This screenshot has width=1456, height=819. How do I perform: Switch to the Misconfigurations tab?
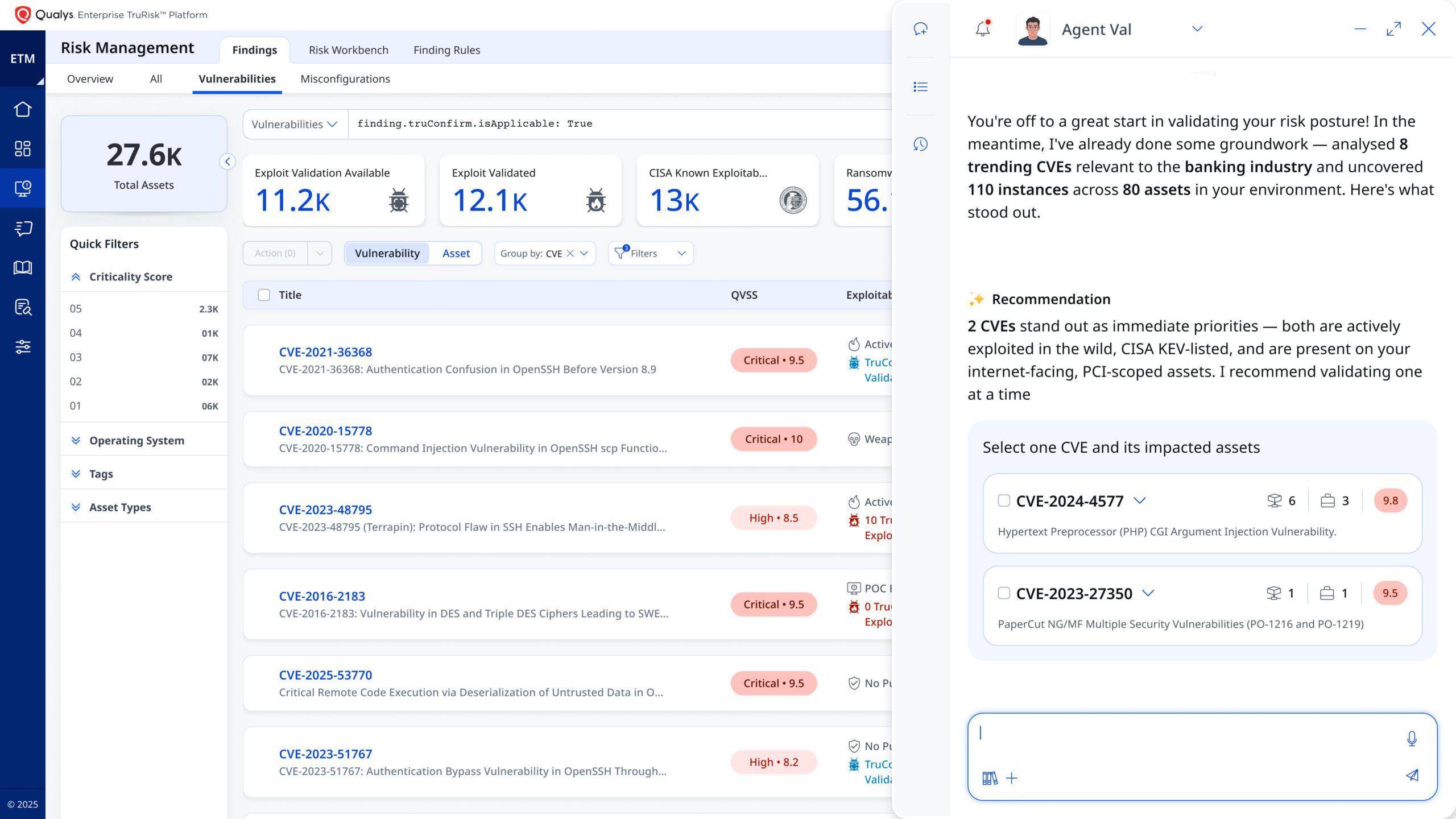[345, 79]
